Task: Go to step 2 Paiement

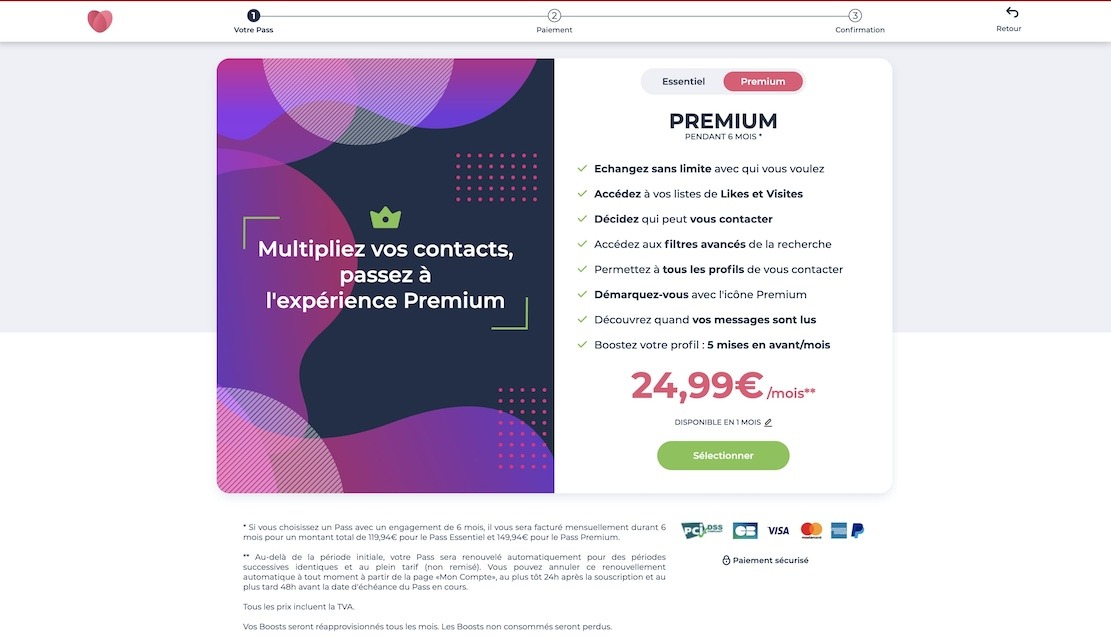Action: [x=554, y=16]
